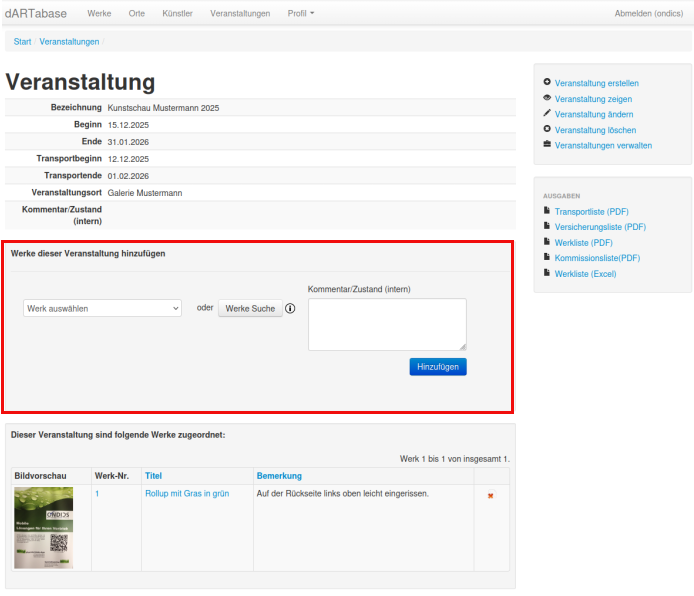Click the file icon beside Transportliste (PDF)

(546, 211)
